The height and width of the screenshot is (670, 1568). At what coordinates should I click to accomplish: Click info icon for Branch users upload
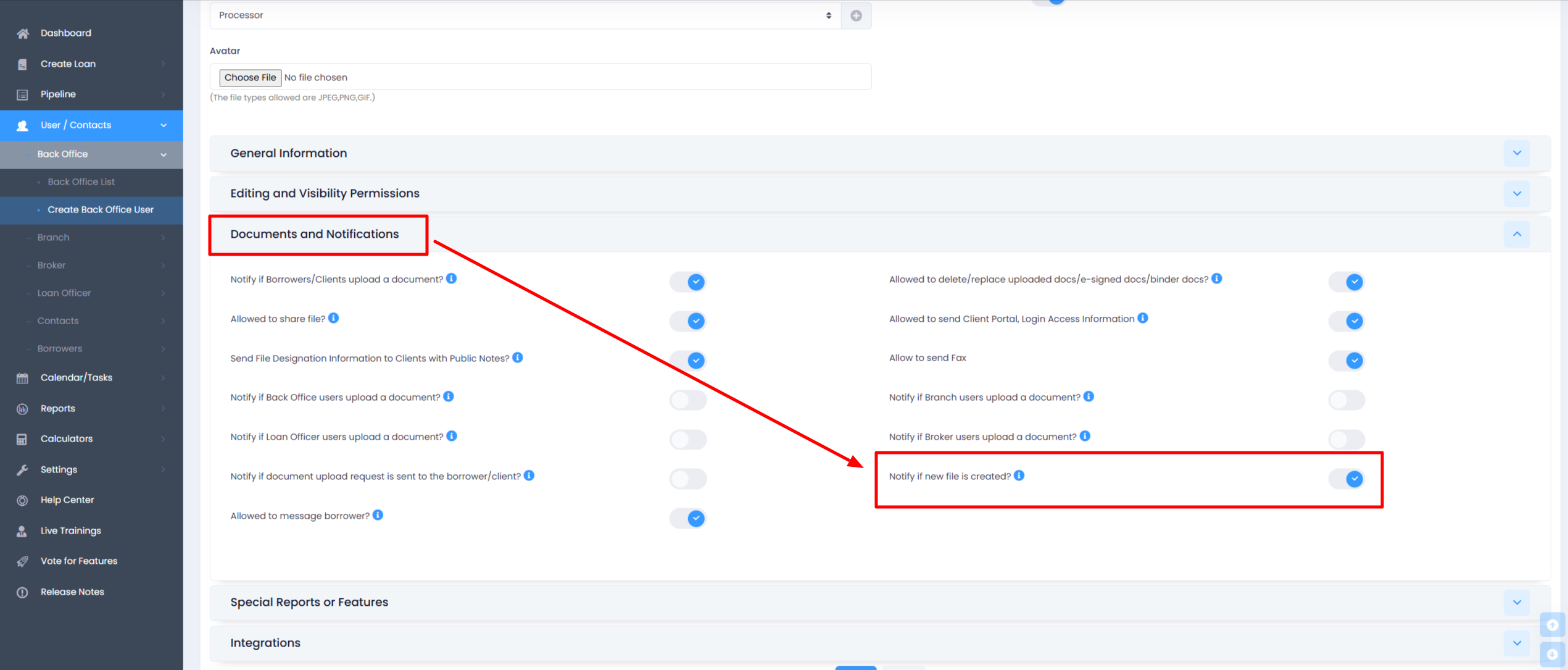[x=1089, y=396]
